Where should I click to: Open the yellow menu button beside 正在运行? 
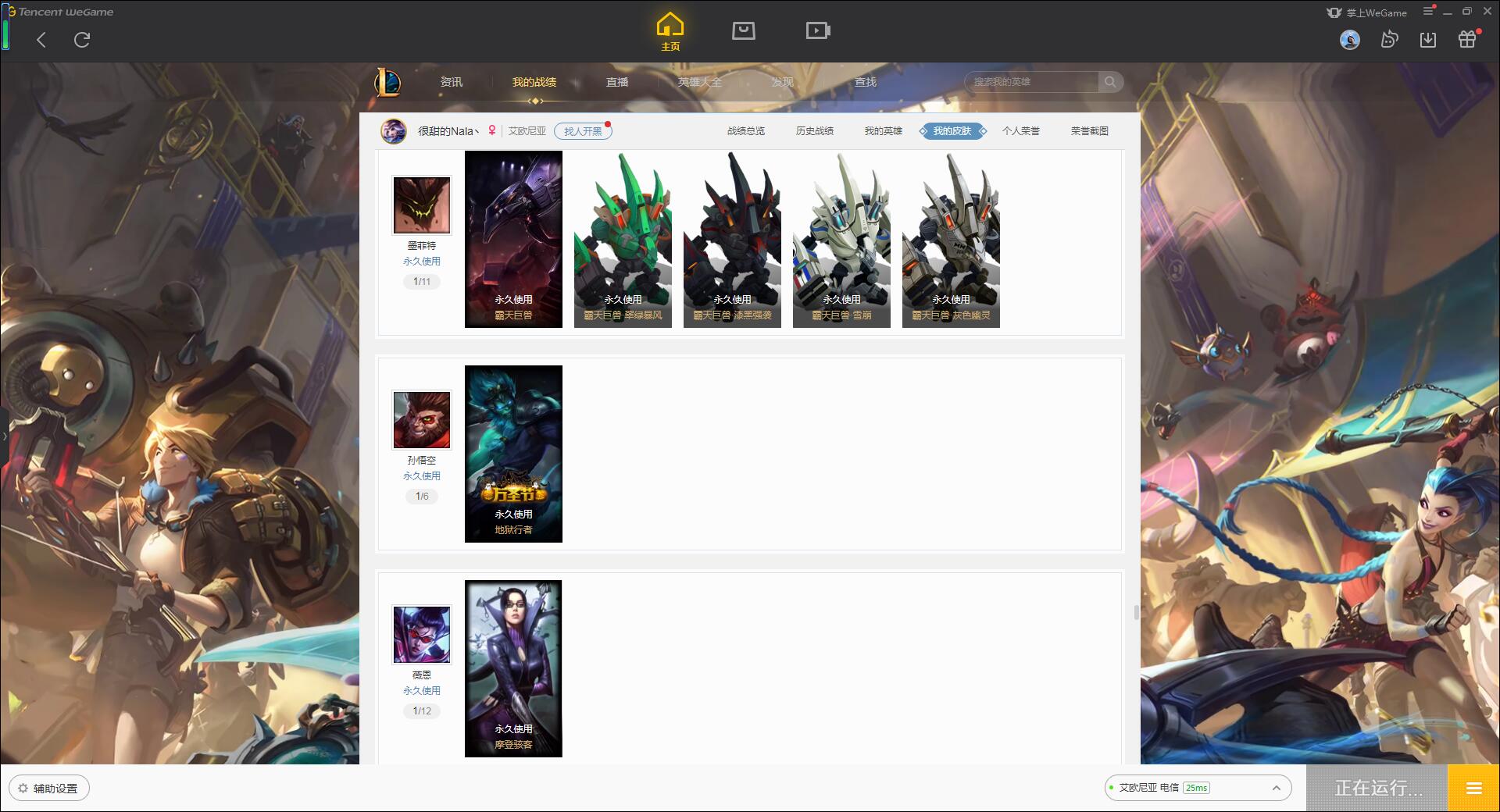(x=1473, y=788)
